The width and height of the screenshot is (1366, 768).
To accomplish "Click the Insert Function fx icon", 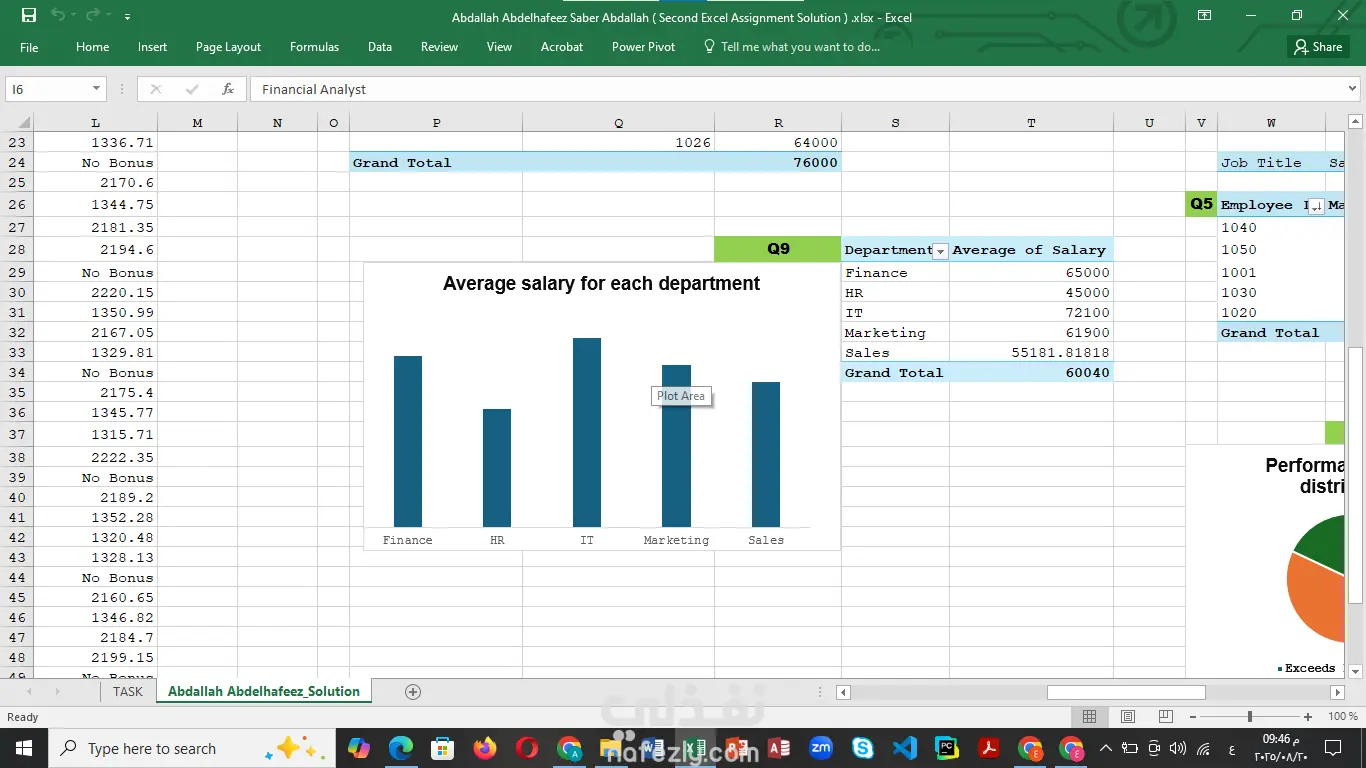I will pyautogui.click(x=228, y=89).
